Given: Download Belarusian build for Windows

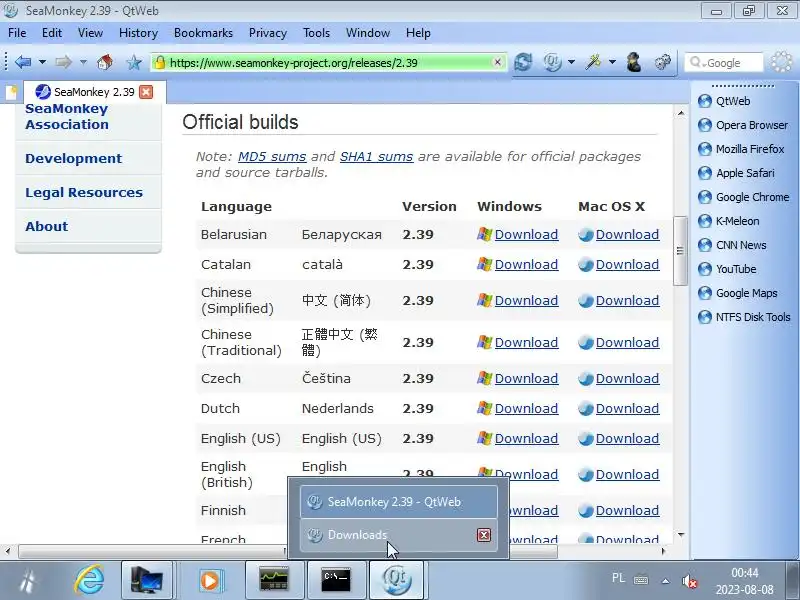Looking at the screenshot, I should pos(526,234).
